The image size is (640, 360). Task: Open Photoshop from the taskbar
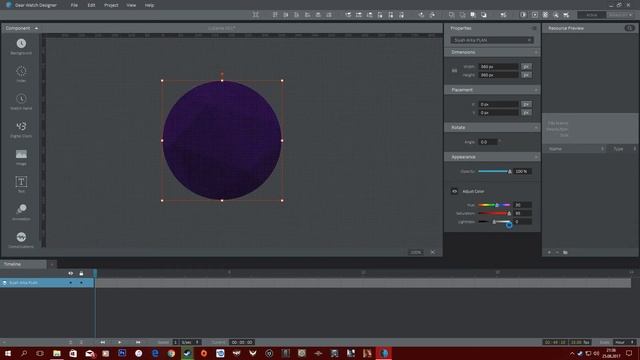122,353
